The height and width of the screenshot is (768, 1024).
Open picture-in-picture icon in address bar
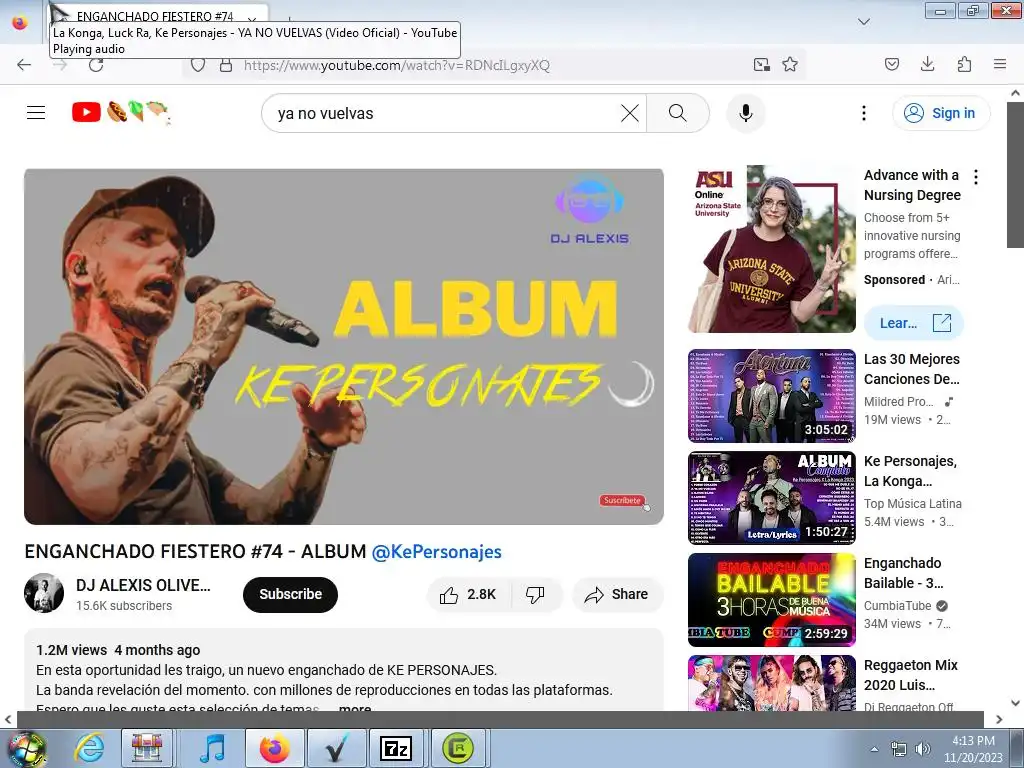[x=761, y=64]
